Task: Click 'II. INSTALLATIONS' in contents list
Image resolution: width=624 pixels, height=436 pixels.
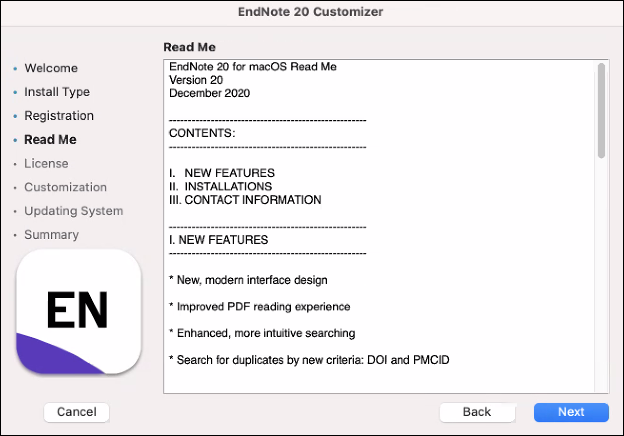Action: pos(220,187)
